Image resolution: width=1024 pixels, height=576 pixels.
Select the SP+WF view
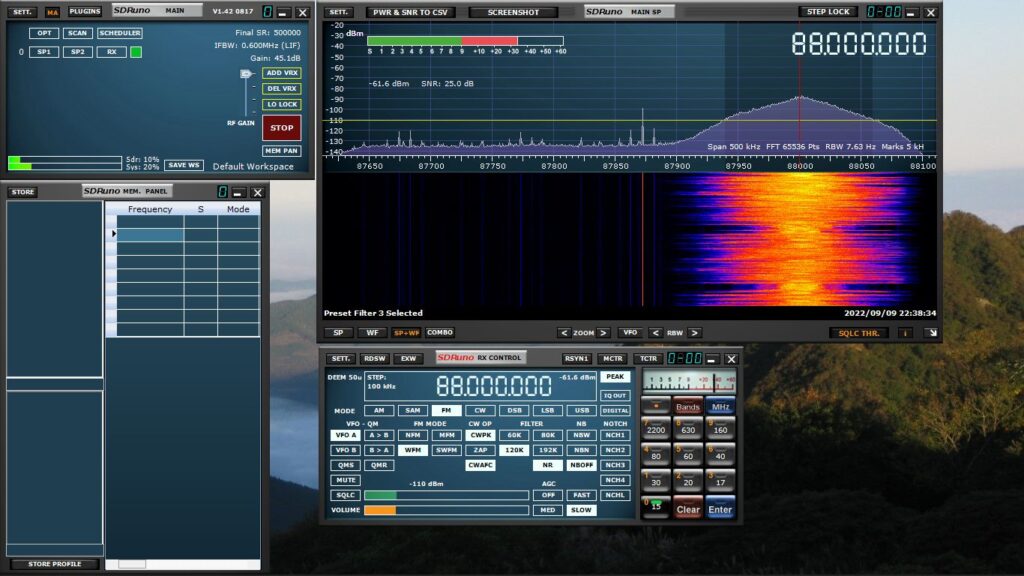[x=406, y=333]
